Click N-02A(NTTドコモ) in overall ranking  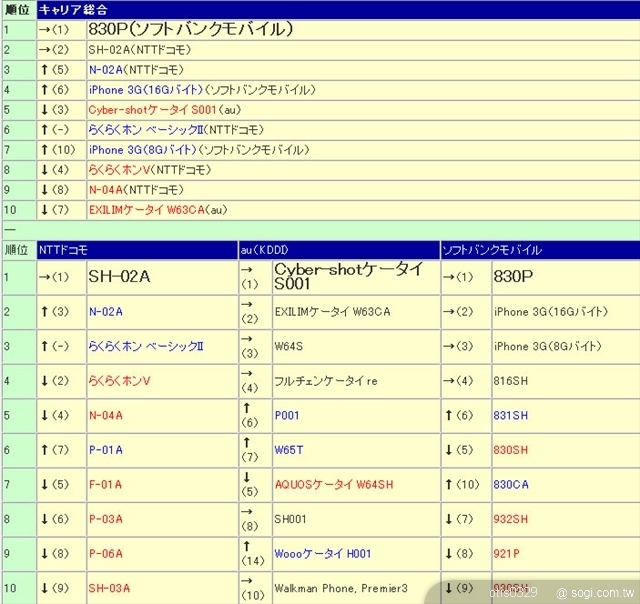(136, 70)
